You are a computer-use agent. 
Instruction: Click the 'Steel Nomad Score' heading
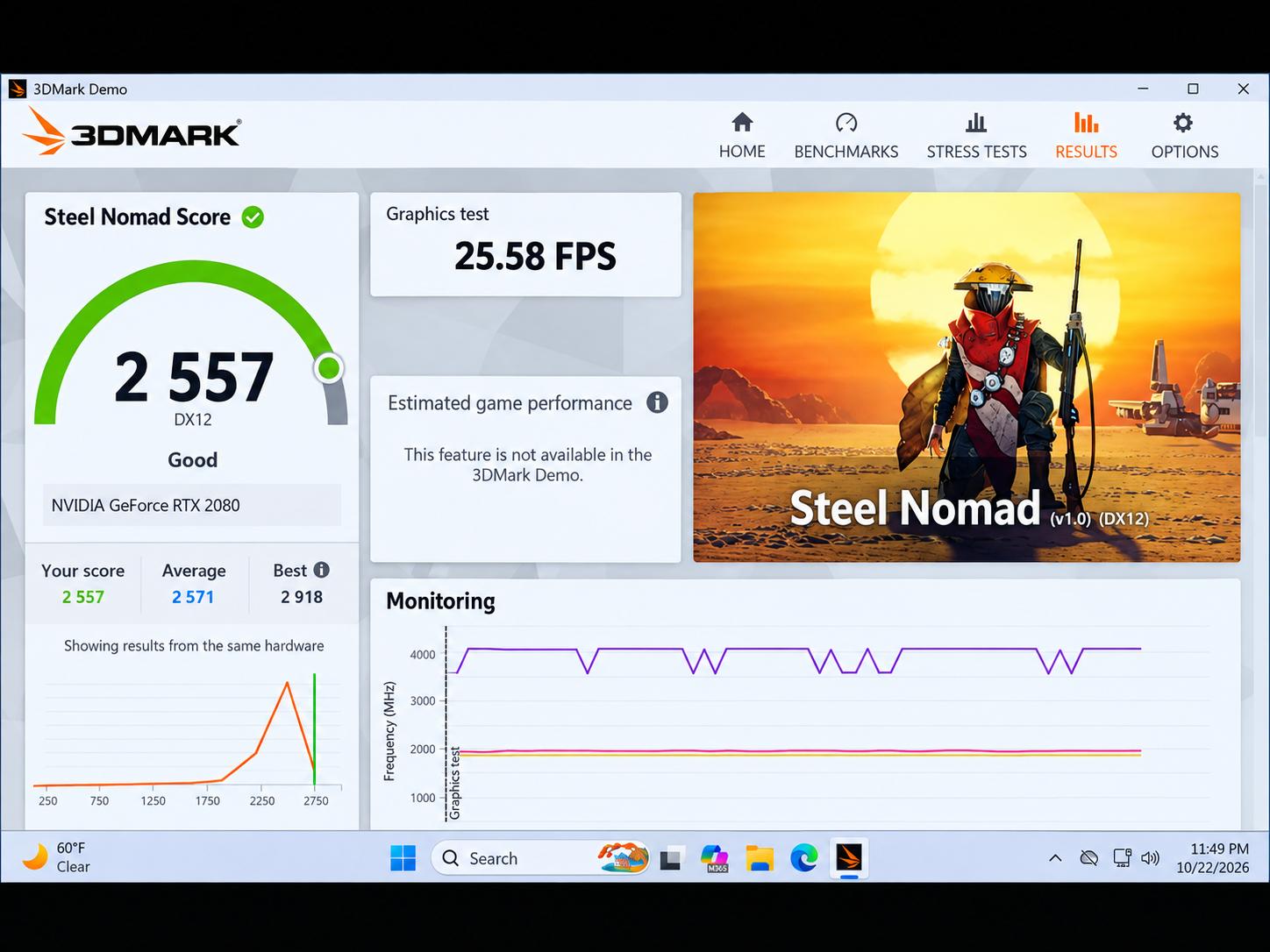point(138,217)
